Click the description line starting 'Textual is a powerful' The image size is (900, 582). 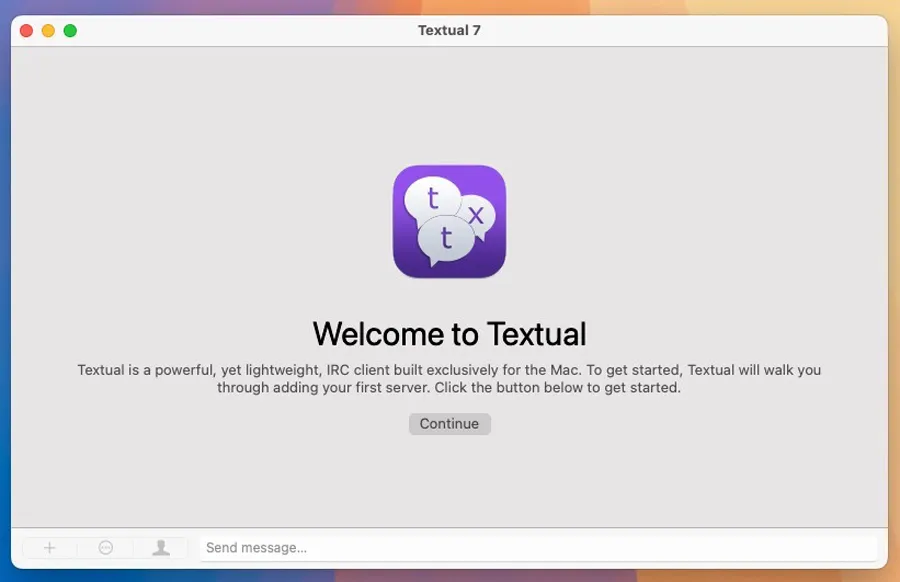(x=449, y=370)
